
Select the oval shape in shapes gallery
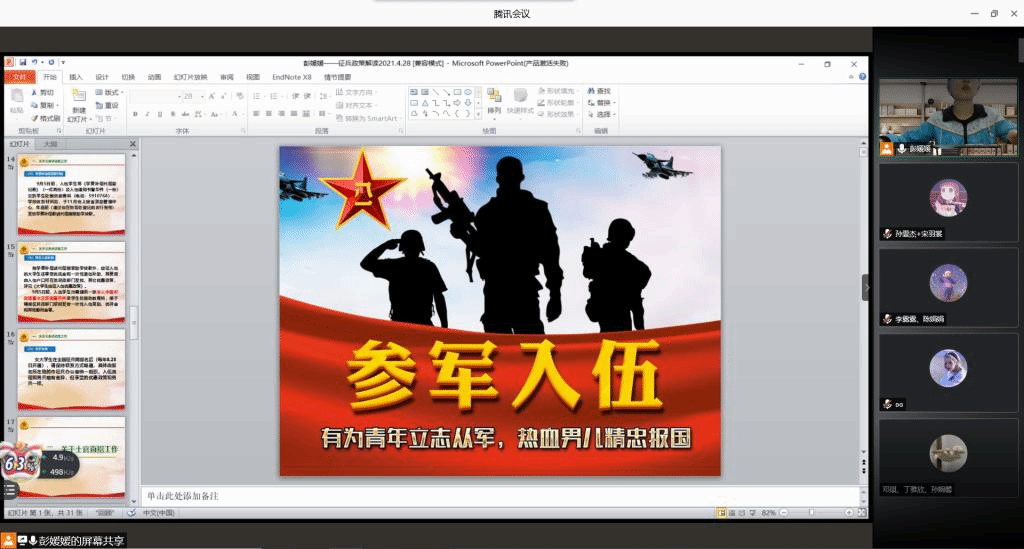[x=467, y=92]
